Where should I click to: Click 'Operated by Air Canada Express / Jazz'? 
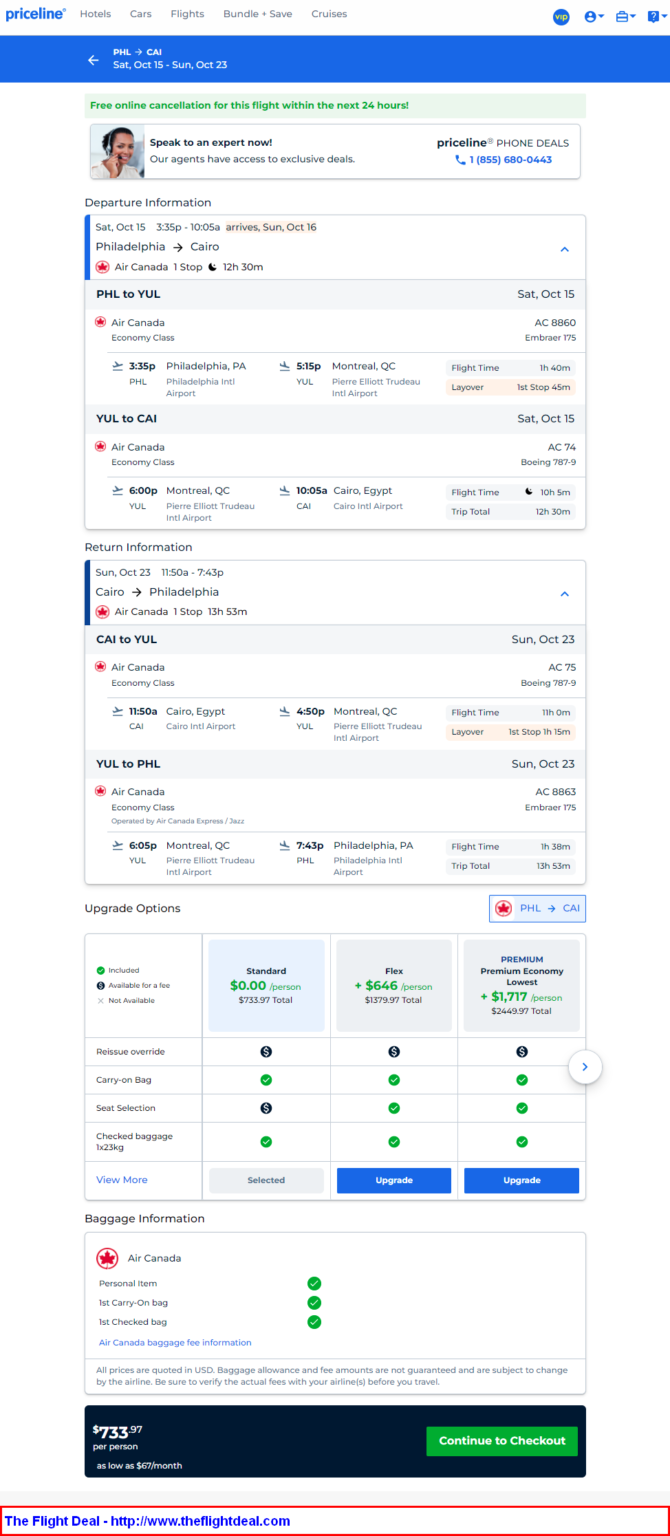[x=178, y=821]
